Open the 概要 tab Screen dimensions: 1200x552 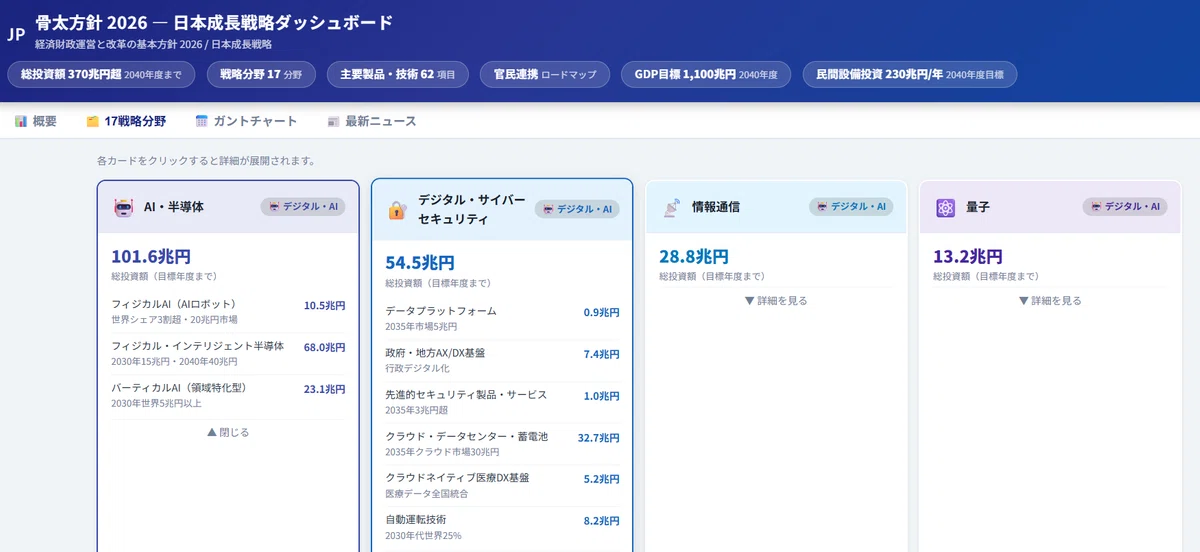click(36, 121)
